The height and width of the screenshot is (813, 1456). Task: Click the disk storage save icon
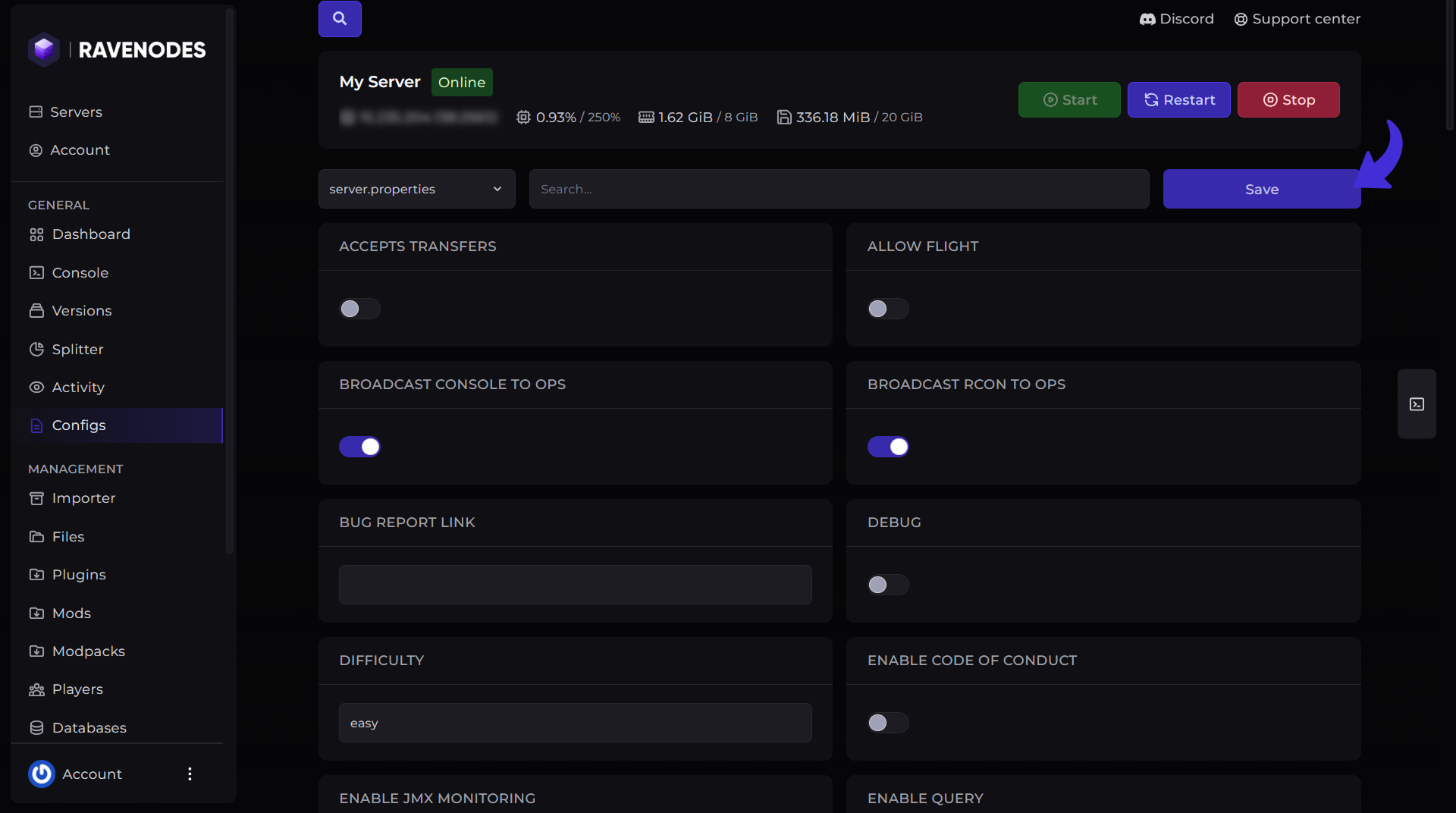(784, 117)
